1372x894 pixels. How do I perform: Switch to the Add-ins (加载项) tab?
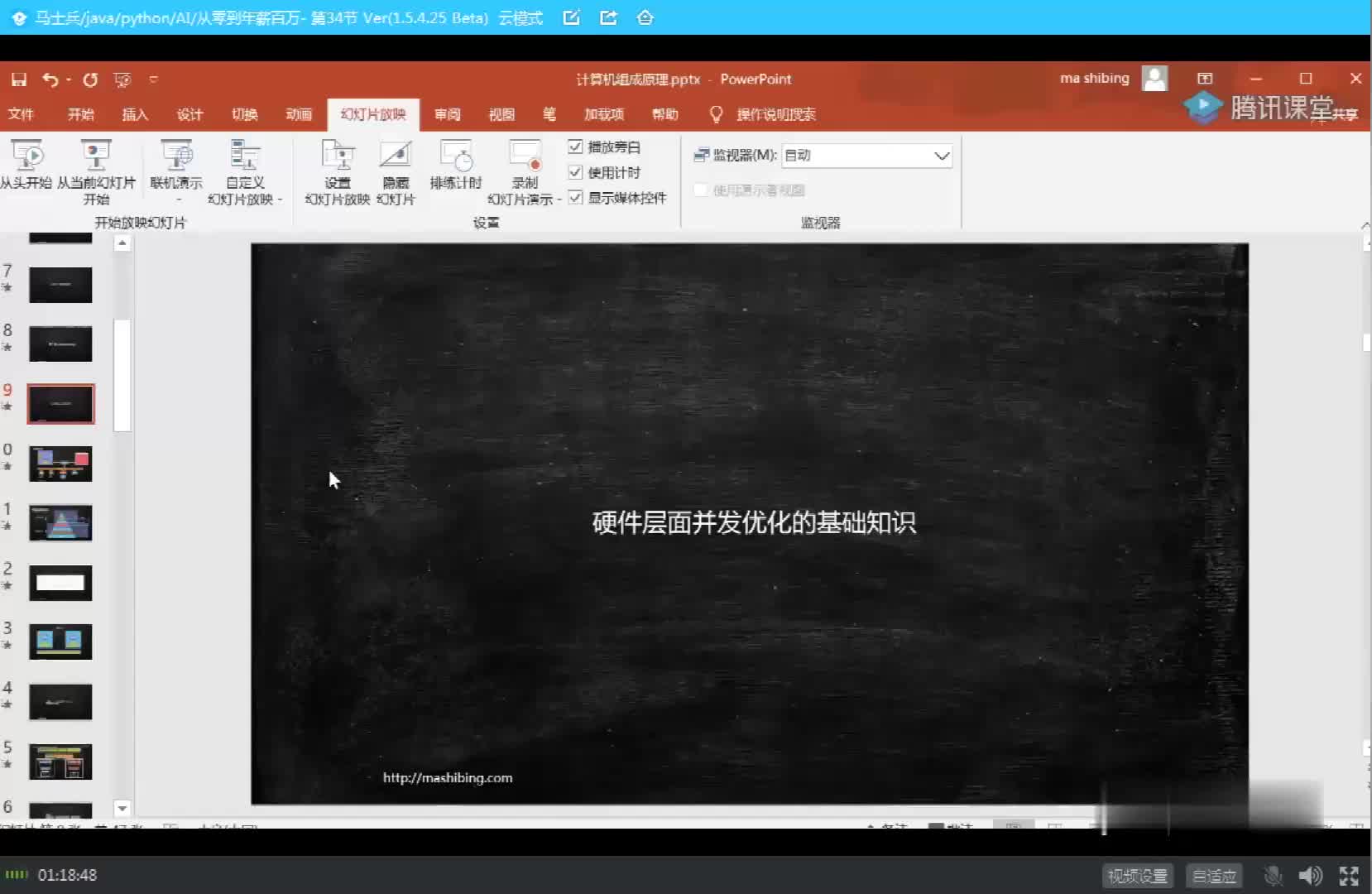pos(604,114)
